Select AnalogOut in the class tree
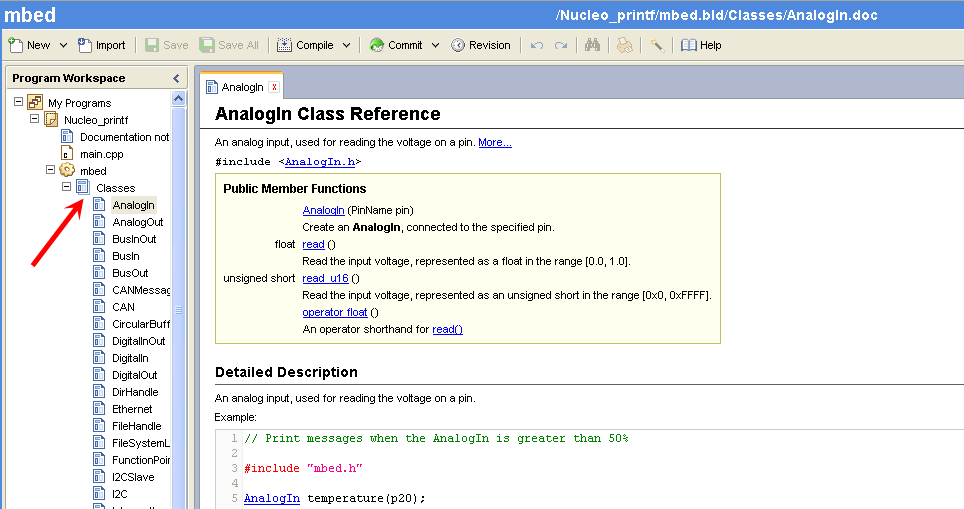Viewport: 964px width, 509px height. point(138,222)
